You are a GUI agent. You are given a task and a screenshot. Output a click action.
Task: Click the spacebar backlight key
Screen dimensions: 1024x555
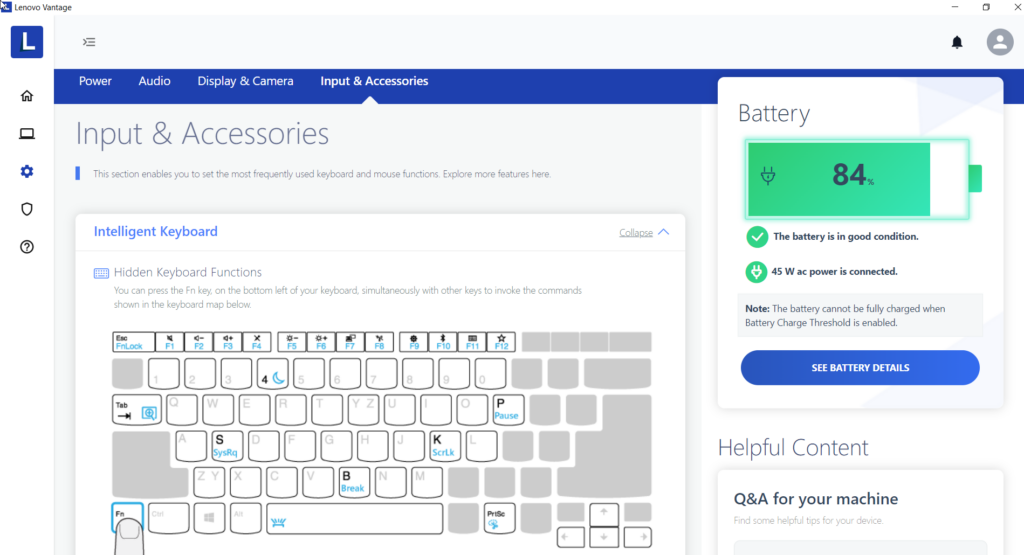355,518
